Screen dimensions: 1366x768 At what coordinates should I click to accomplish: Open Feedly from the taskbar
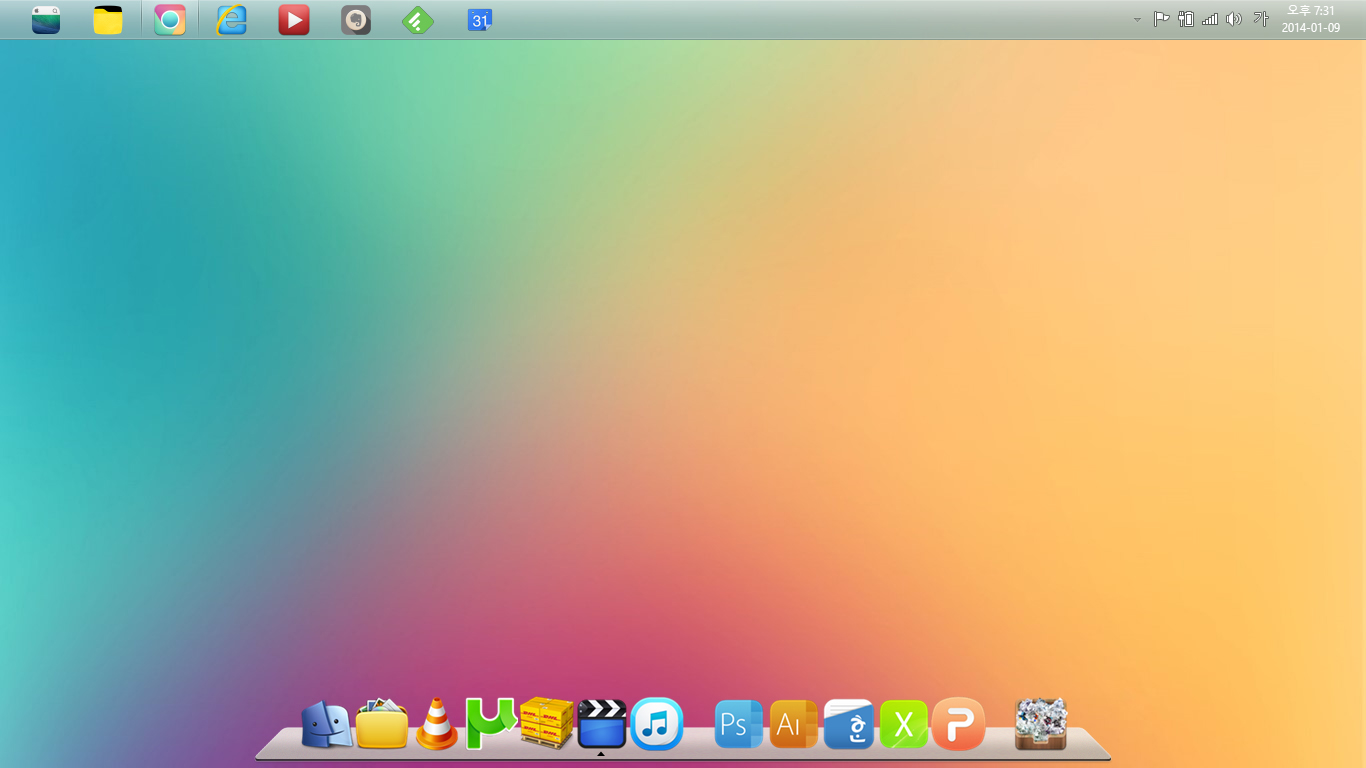point(418,20)
